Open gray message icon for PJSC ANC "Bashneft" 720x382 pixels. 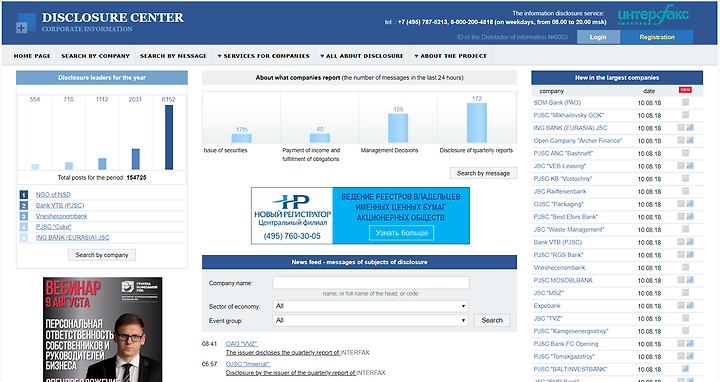tap(686, 153)
